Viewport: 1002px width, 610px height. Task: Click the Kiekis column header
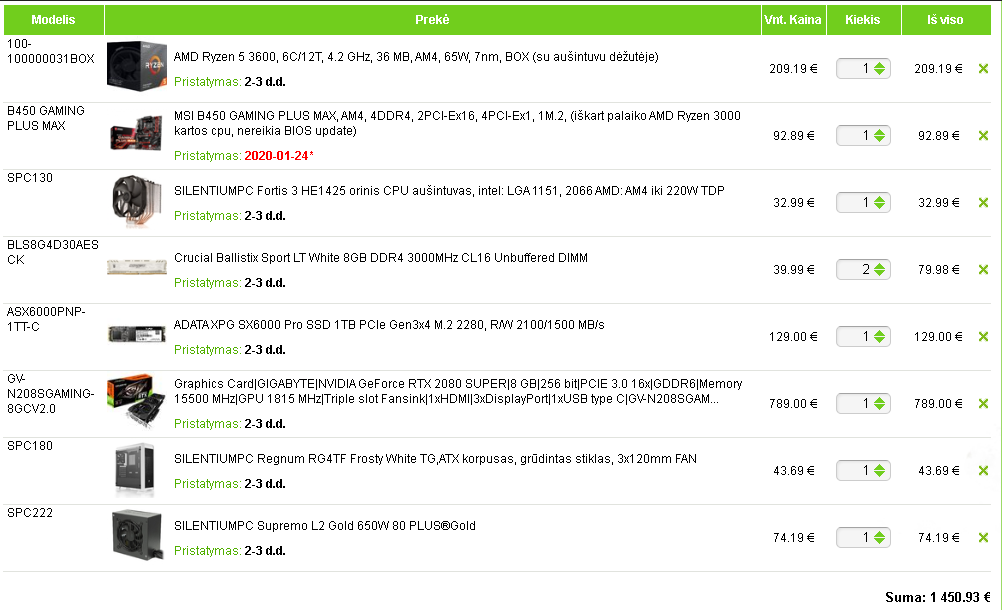pos(863,20)
